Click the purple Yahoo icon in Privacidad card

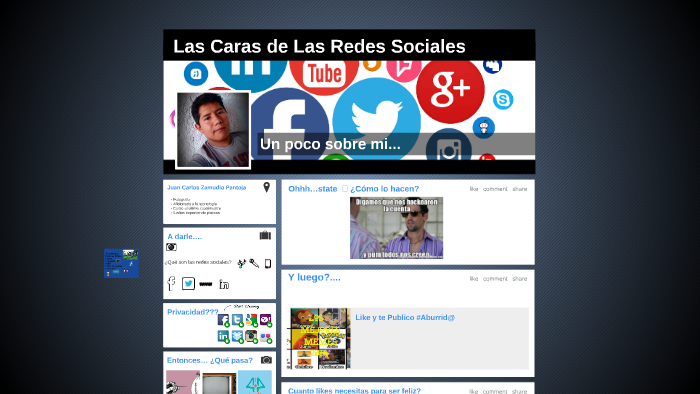tap(266, 320)
